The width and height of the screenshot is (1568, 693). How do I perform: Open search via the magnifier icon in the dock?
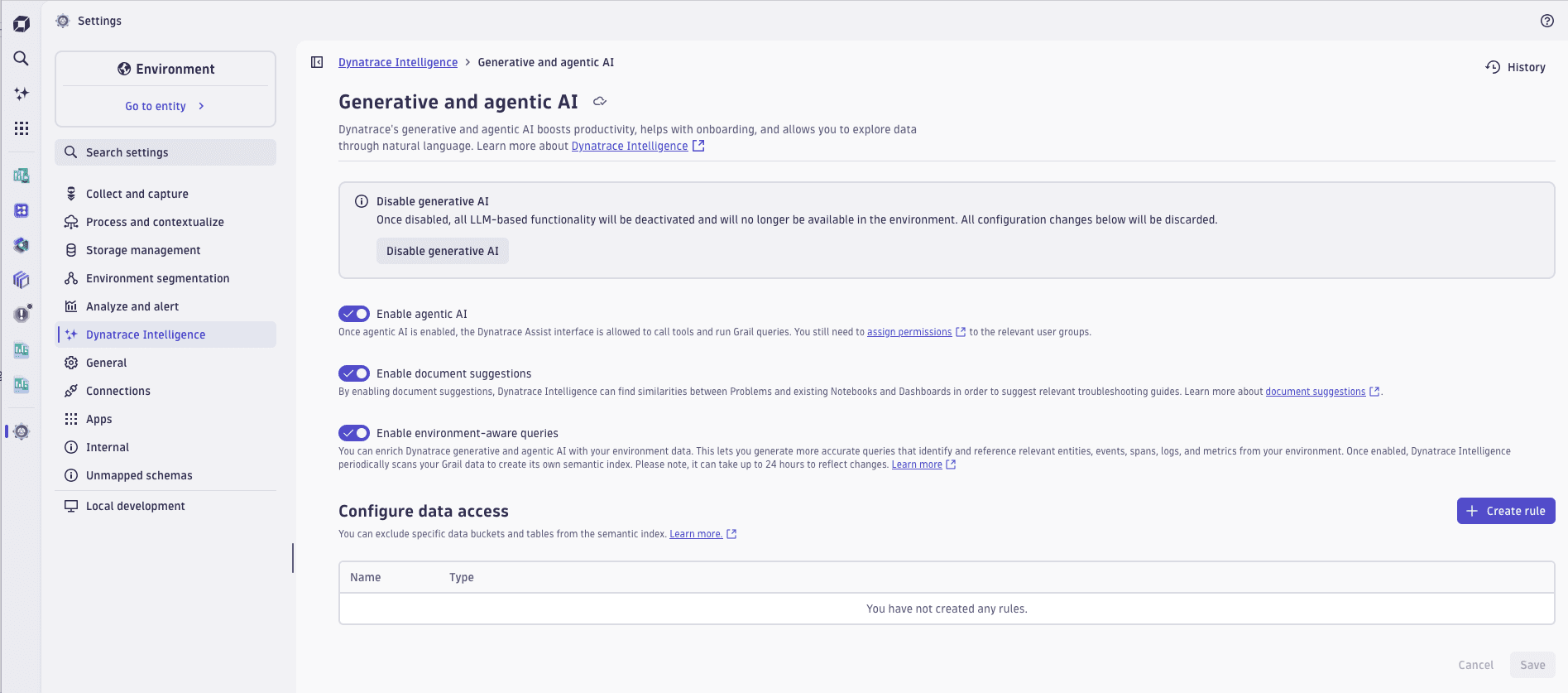[22, 58]
